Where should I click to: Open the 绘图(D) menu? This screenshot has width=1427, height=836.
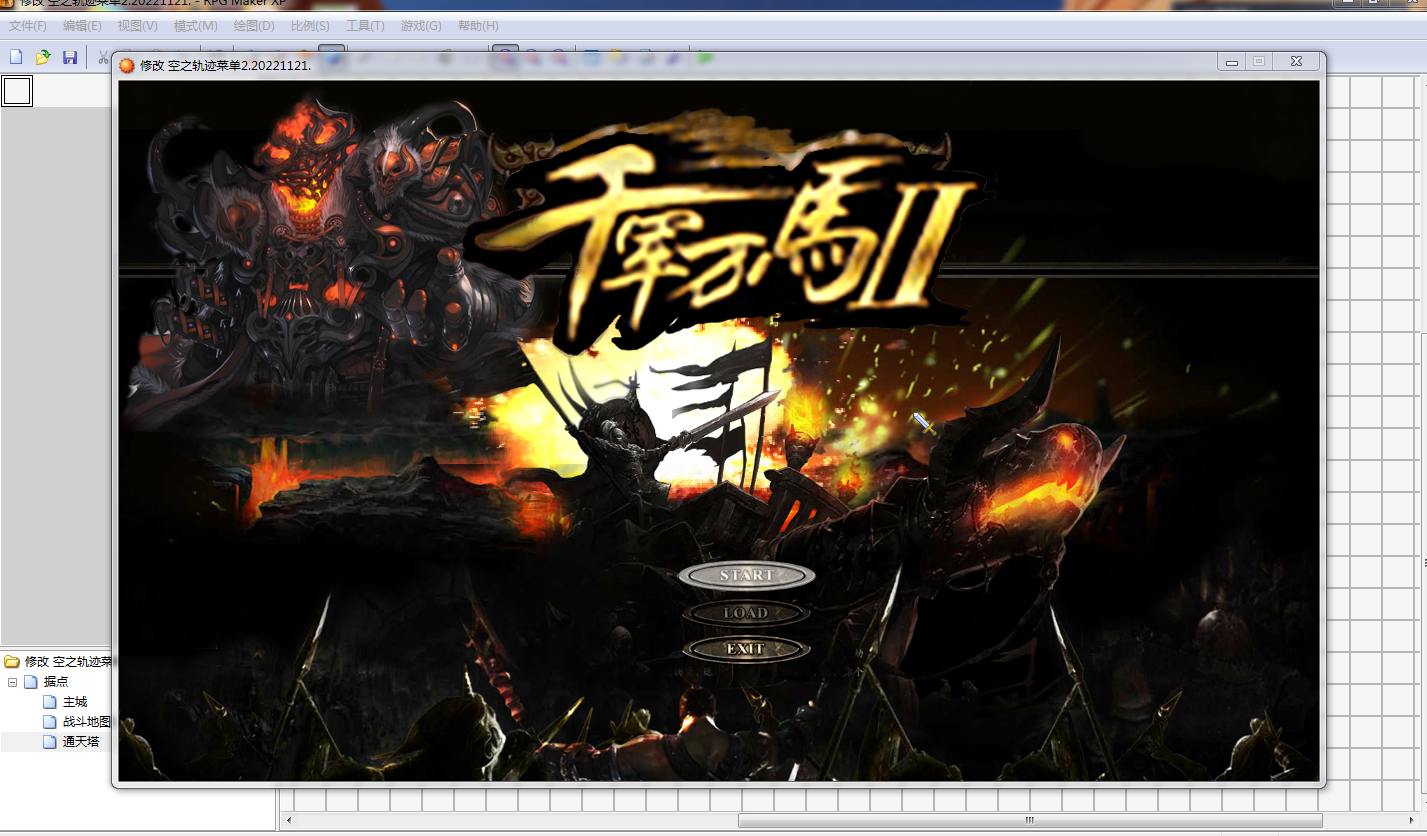254,26
